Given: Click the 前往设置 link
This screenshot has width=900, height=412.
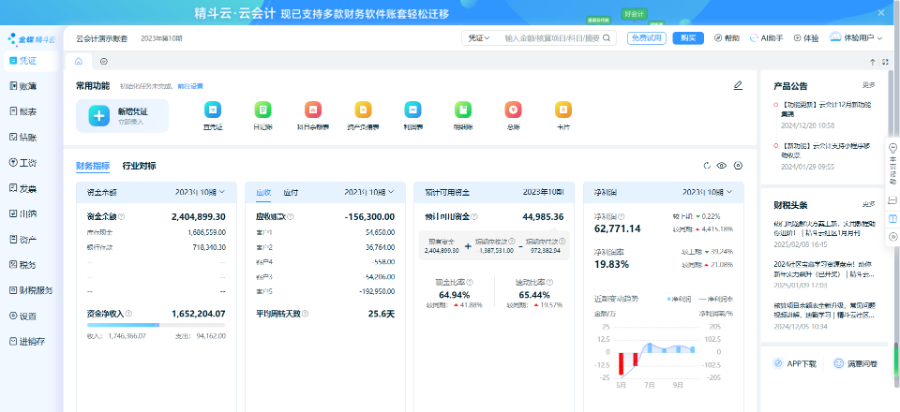Looking at the screenshot, I should click(190, 86).
